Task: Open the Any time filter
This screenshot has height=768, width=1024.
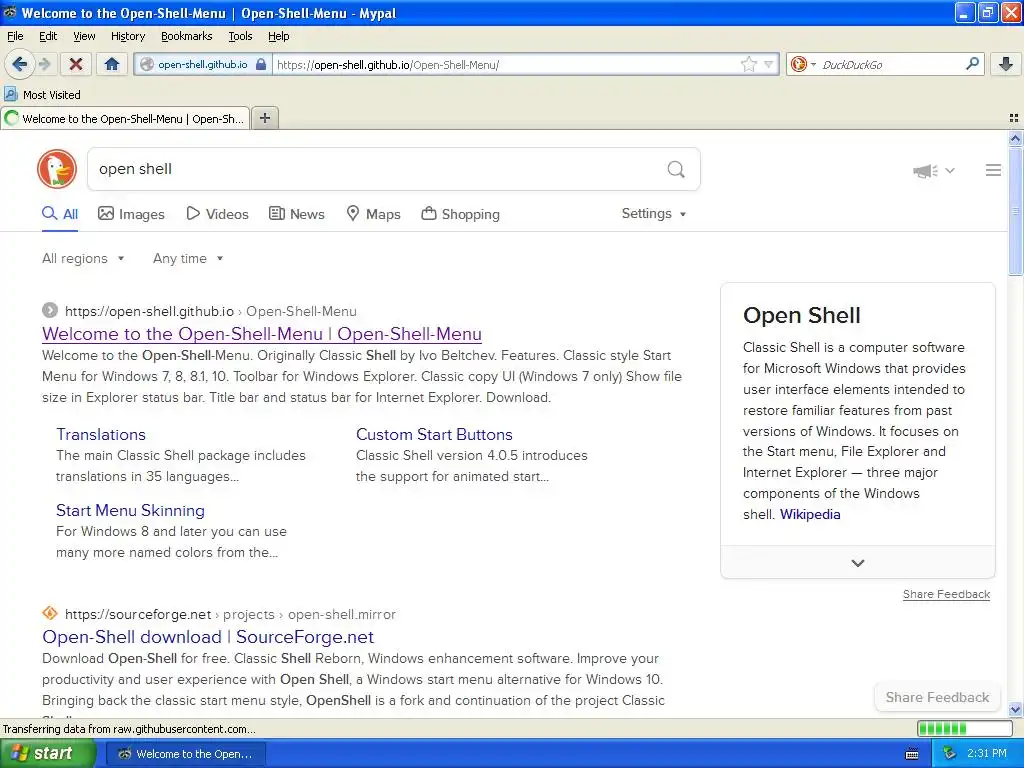Action: tap(188, 259)
